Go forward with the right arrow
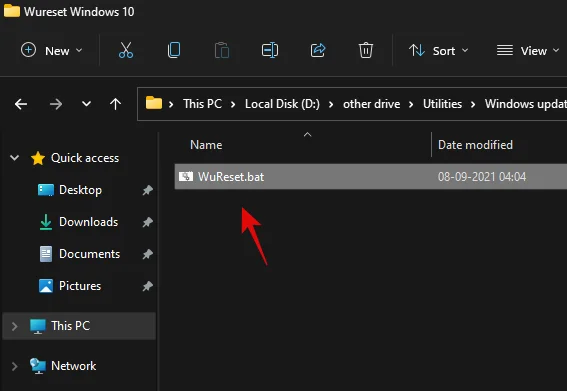Image resolution: width=567 pixels, height=391 pixels. click(56, 104)
